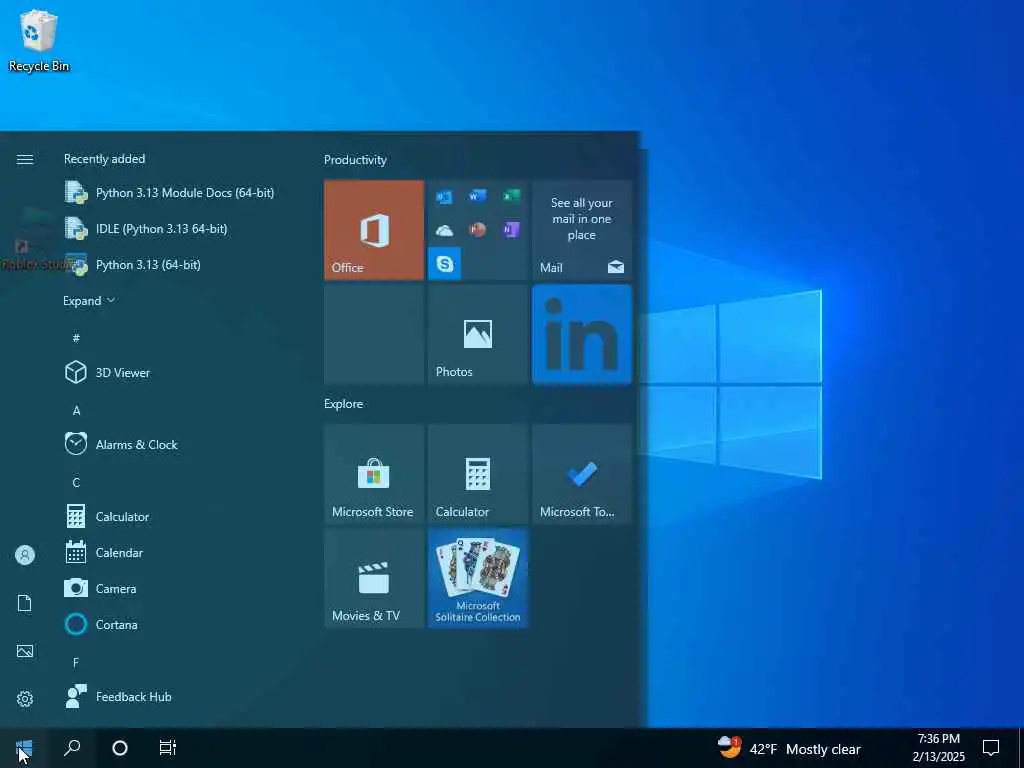
Task: Launch Skype from the Office apps tile
Action: [445, 264]
